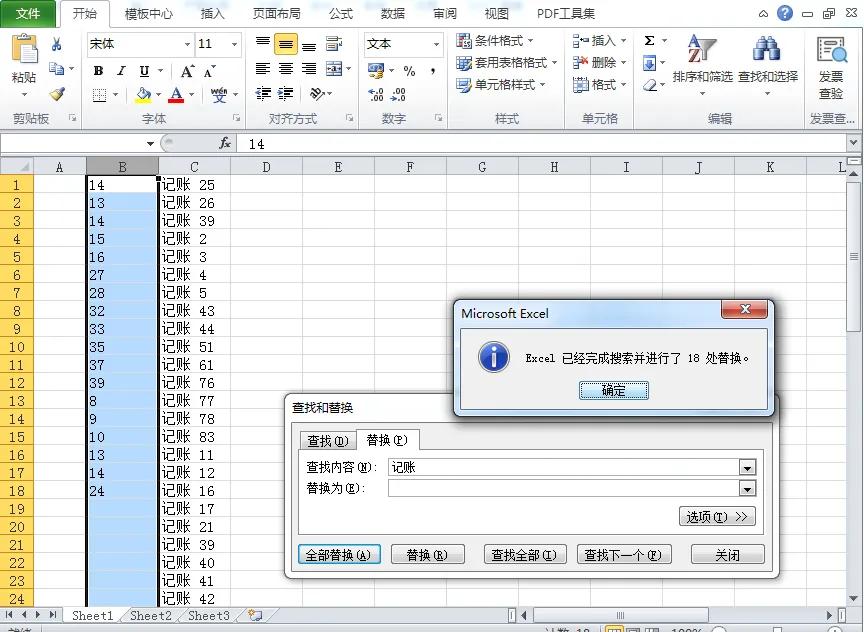
Task: Increase font size with large A
Action: [187, 71]
